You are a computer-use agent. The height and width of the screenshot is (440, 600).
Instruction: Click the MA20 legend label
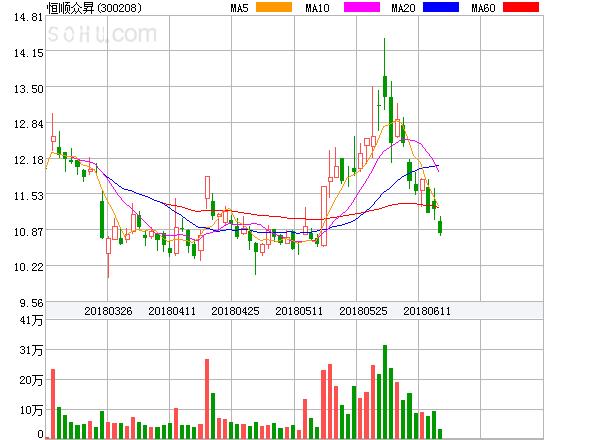tap(403, 8)
